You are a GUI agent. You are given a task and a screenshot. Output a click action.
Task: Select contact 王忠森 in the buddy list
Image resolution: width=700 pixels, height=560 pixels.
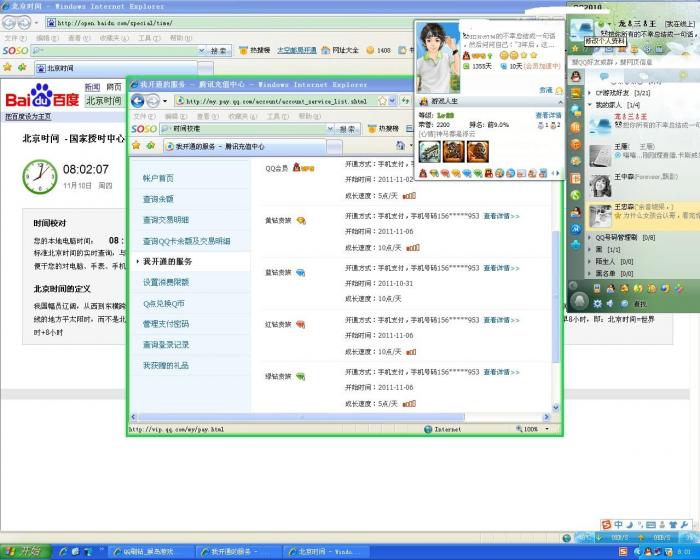(x=643, y=216)
